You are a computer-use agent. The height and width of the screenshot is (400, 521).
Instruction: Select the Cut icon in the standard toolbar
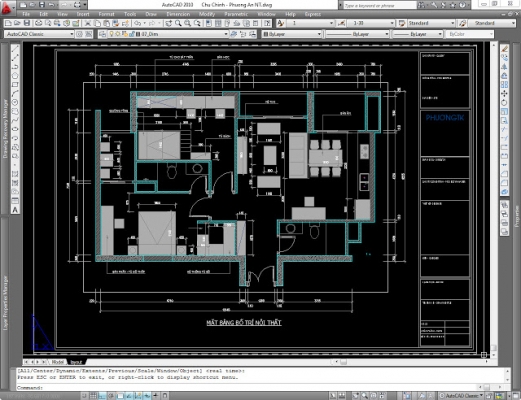(x=88, y=23)
